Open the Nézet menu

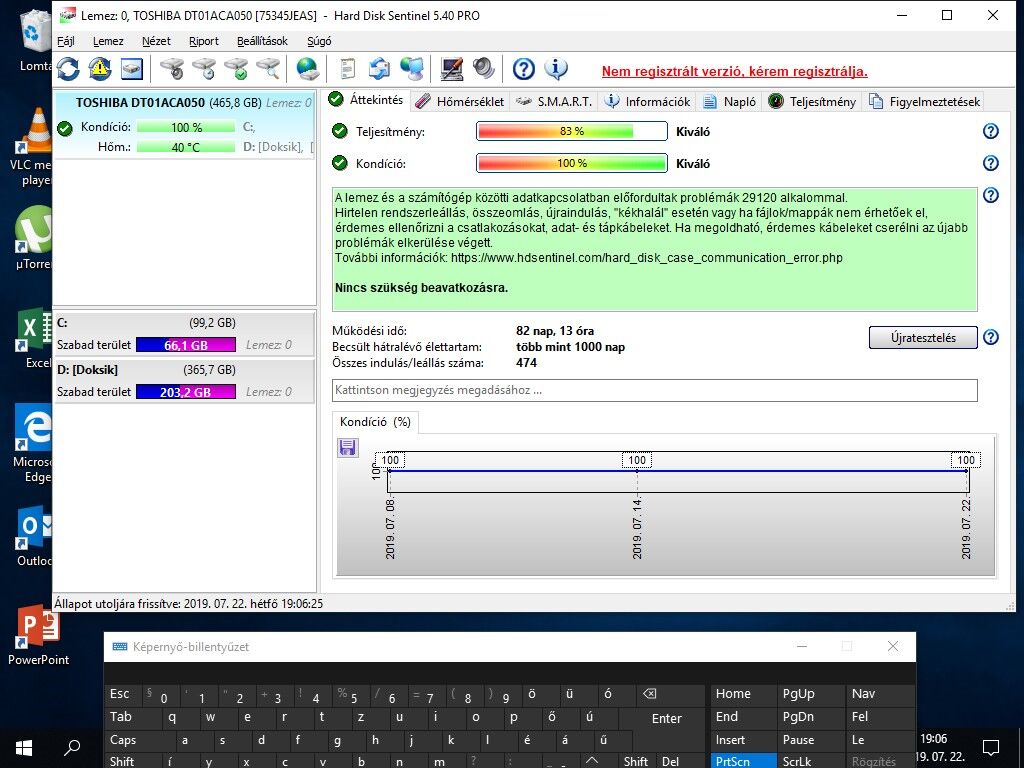(x=156, y=41)
